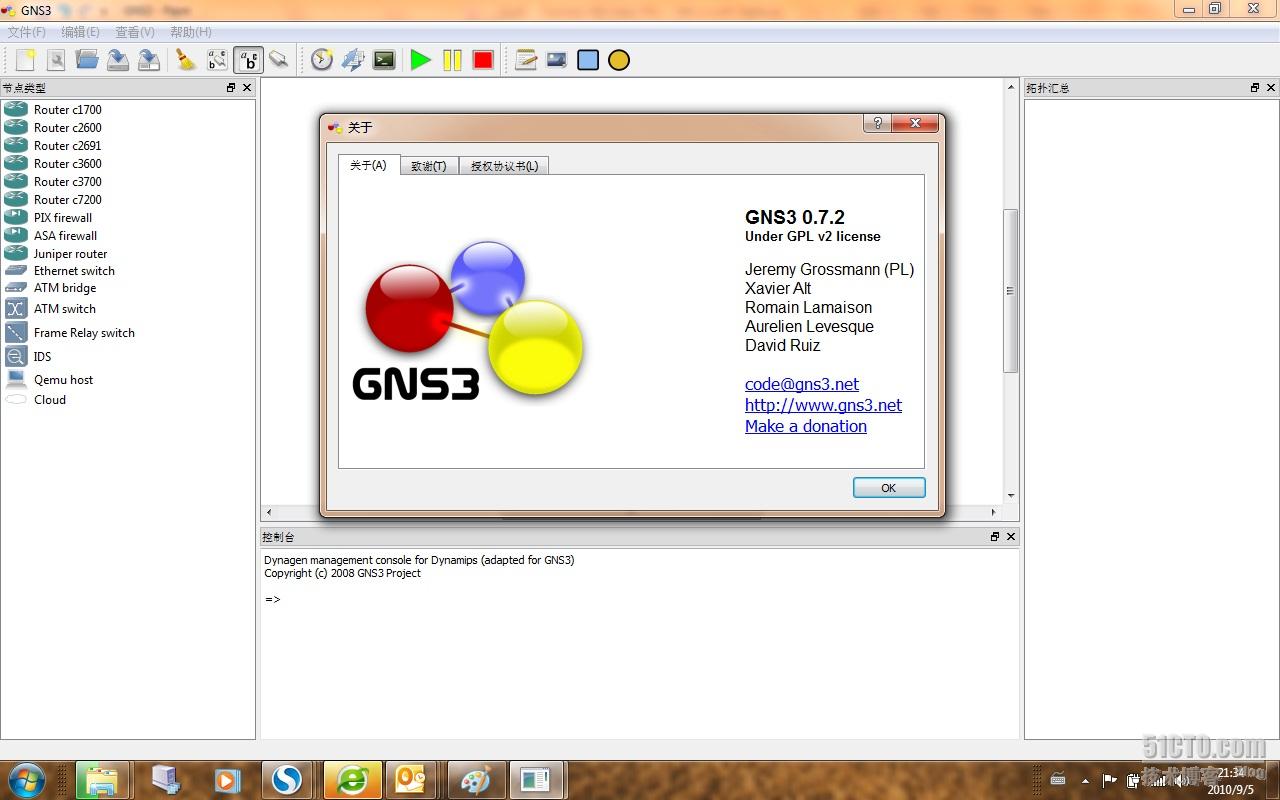Open the Windows Start menu
This screenshot has width=1280, height=800.
click(26, 780)
